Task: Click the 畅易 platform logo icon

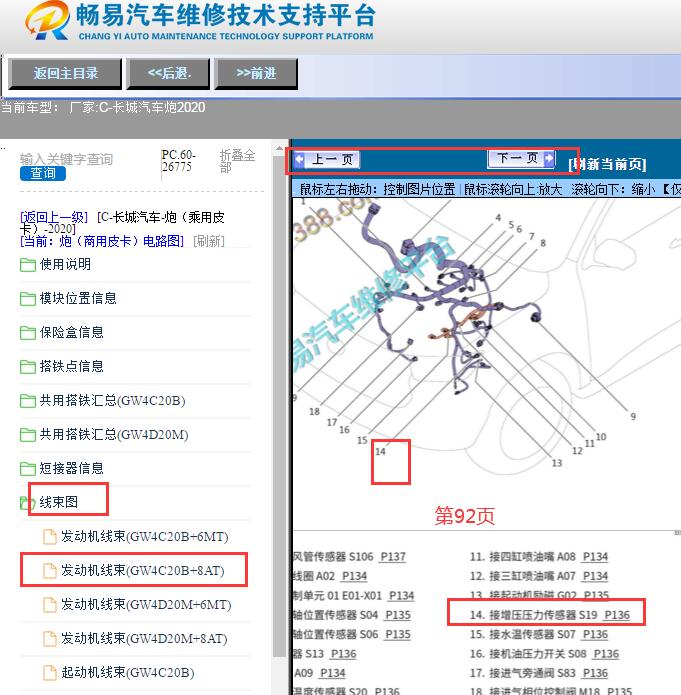Action: click(x=47, y=21)
